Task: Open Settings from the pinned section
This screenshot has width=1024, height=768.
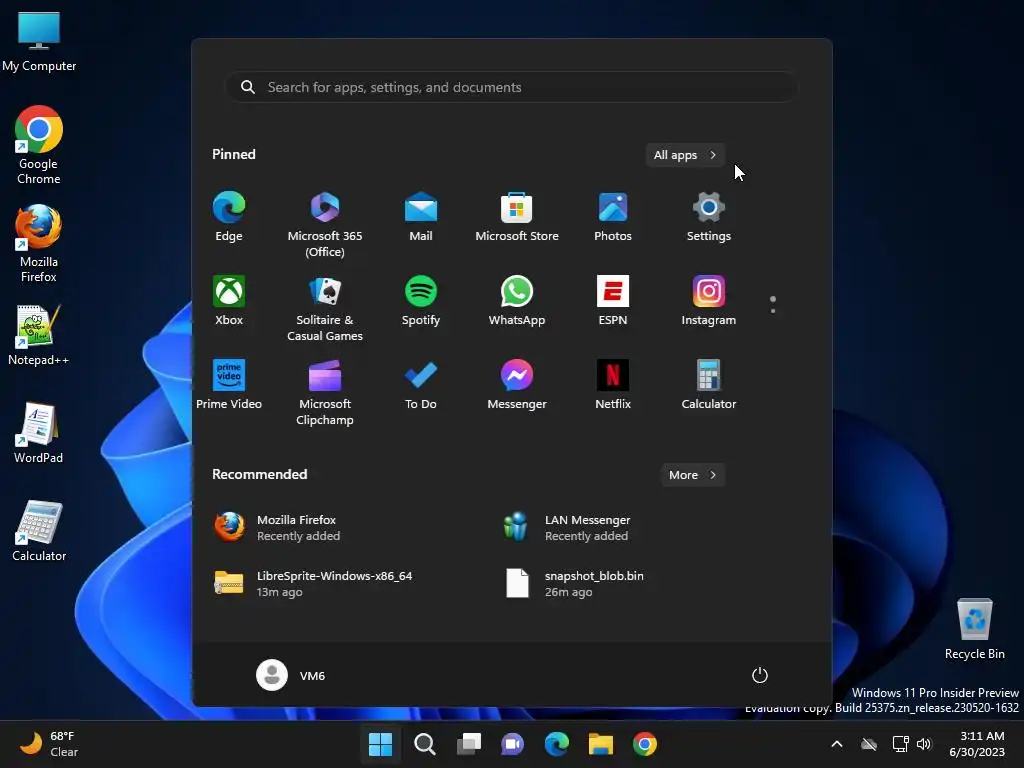Action: (709, 217)
